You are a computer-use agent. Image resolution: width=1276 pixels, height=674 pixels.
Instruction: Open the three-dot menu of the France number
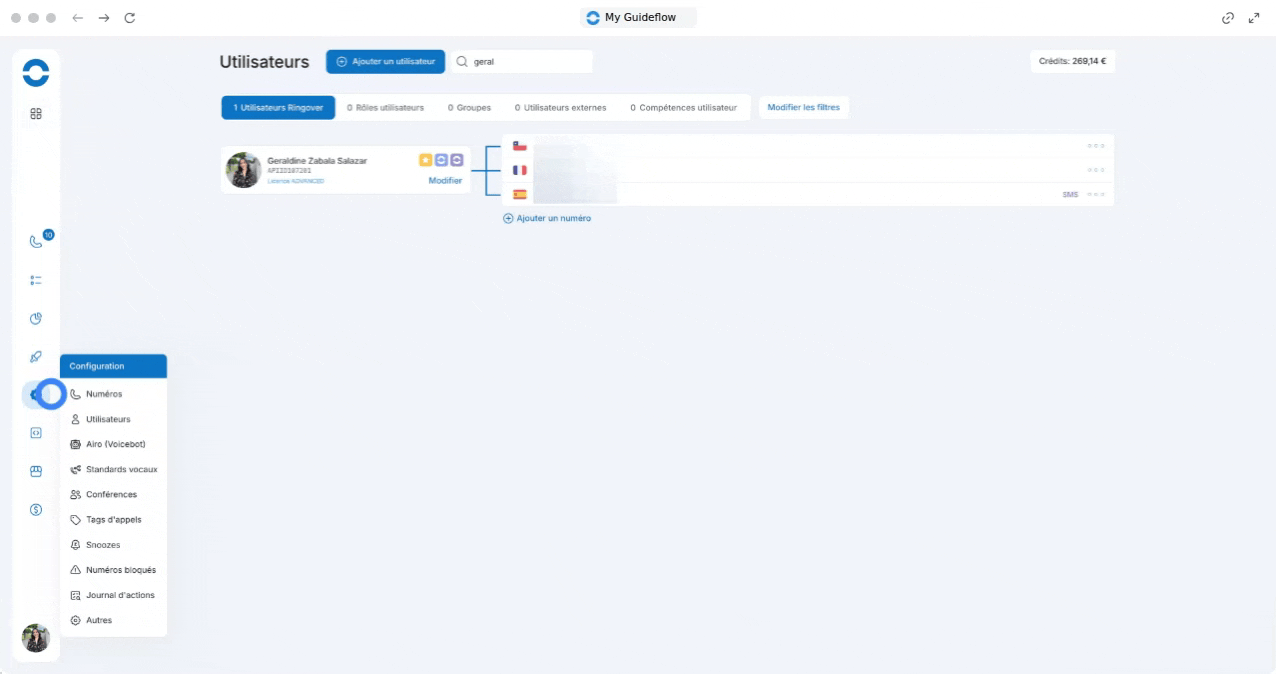[x=1096, y=170]
